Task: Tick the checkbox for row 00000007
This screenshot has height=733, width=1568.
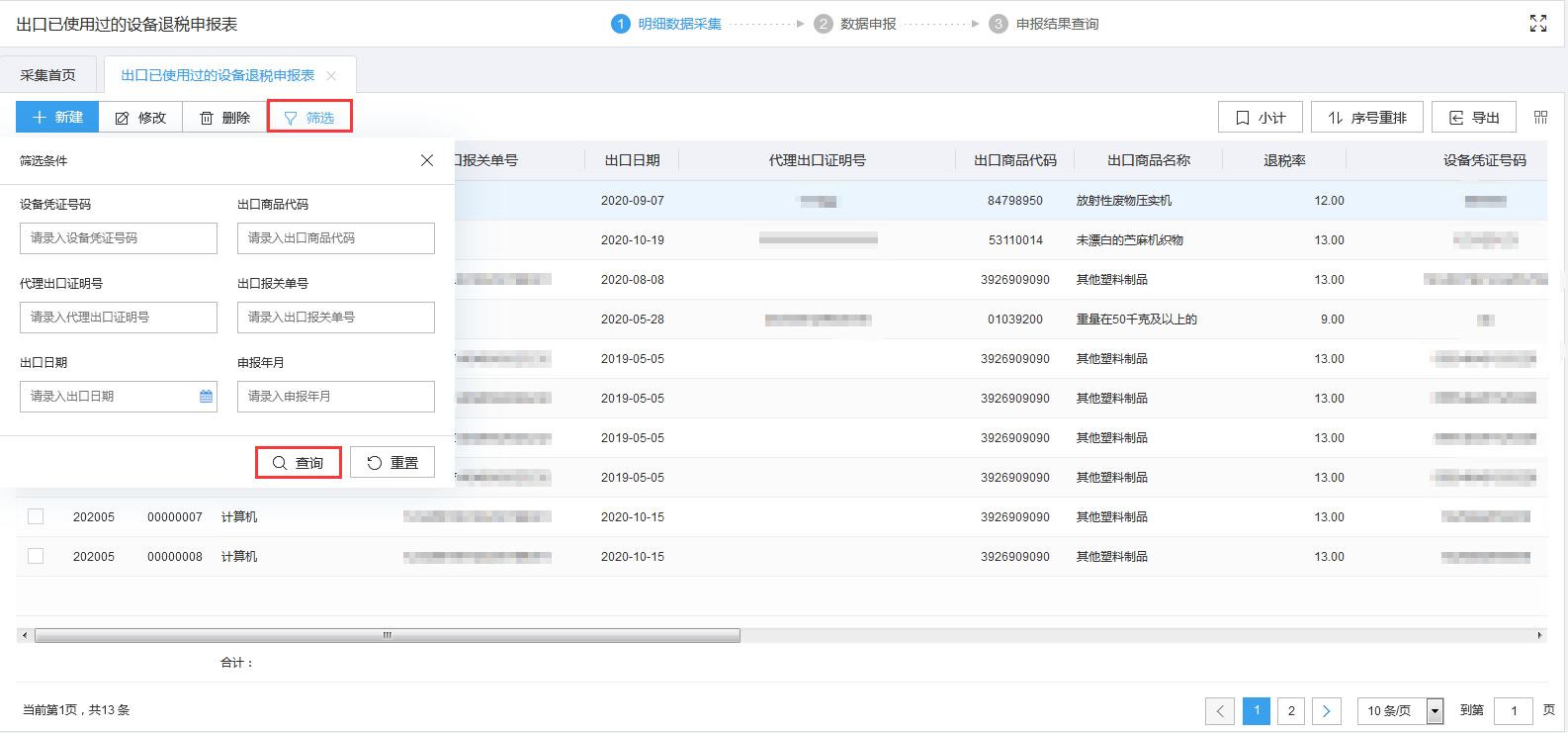Action: pos(36,516)
